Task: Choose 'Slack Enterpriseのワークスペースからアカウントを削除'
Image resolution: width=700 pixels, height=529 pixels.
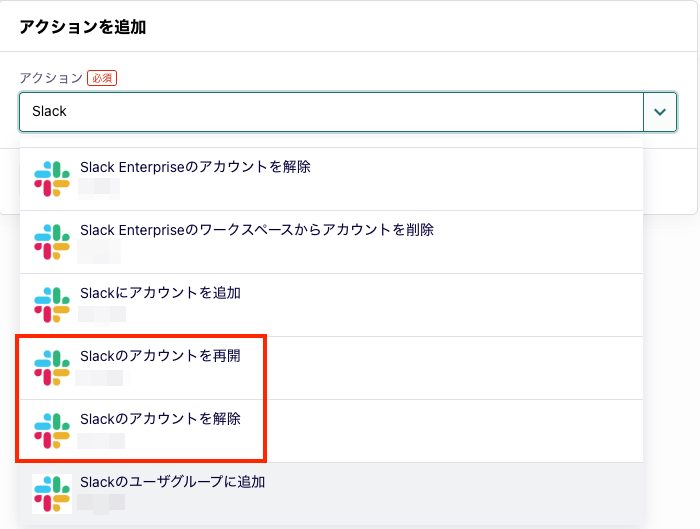Action: [x=331, y=242]
